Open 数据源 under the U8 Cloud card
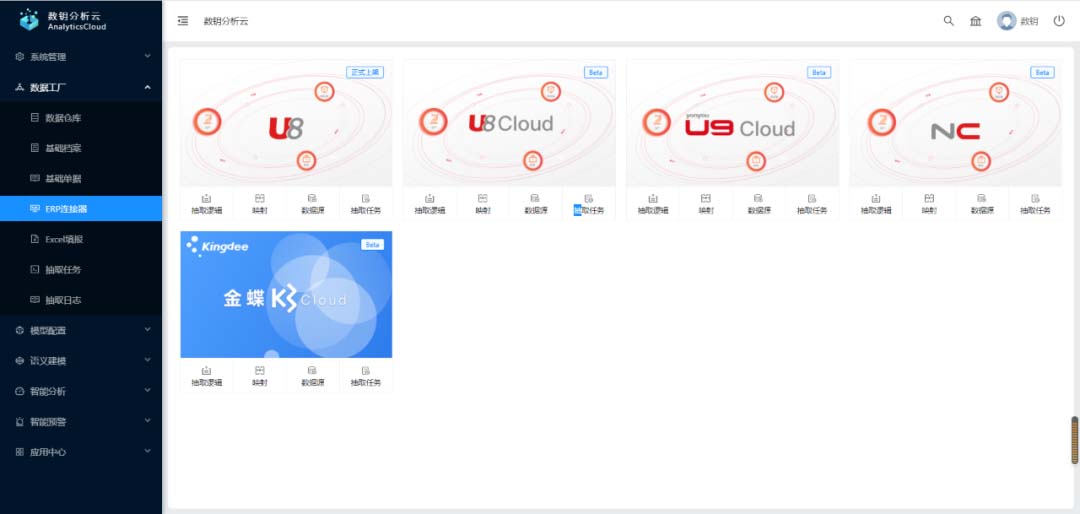This screenshot has width=1080, height=514. tap(536, 204)
